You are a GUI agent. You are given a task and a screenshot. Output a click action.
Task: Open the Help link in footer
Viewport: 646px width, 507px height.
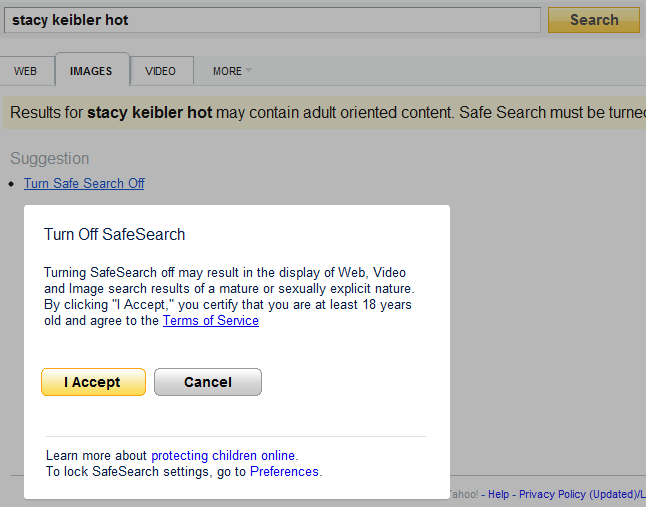coord(498,494)
